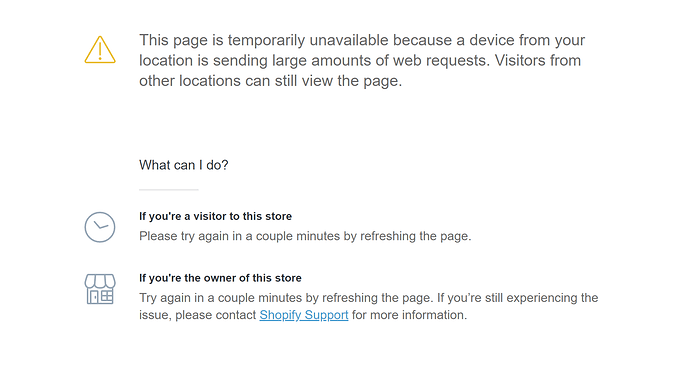Viewport: 690px width, 391px height.
Task: Click the "other locations can still view the page" line
Action: (x=271, y=81)
